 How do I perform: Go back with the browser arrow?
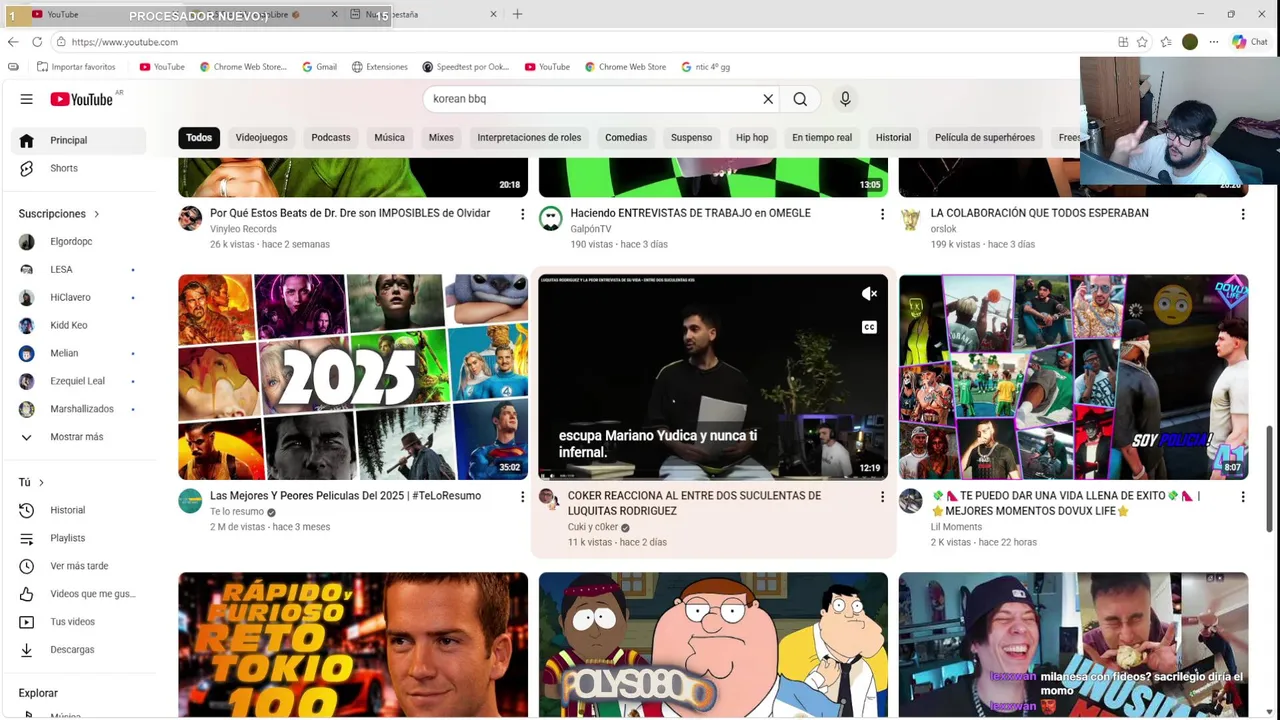13,42
